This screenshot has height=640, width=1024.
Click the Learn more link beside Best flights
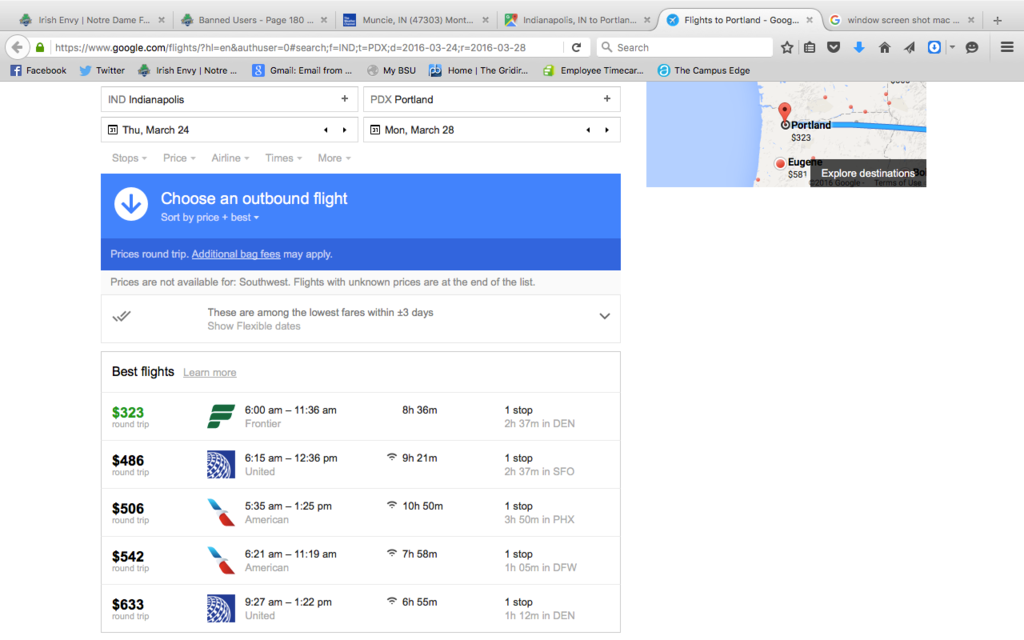click(x=209, y=373)
